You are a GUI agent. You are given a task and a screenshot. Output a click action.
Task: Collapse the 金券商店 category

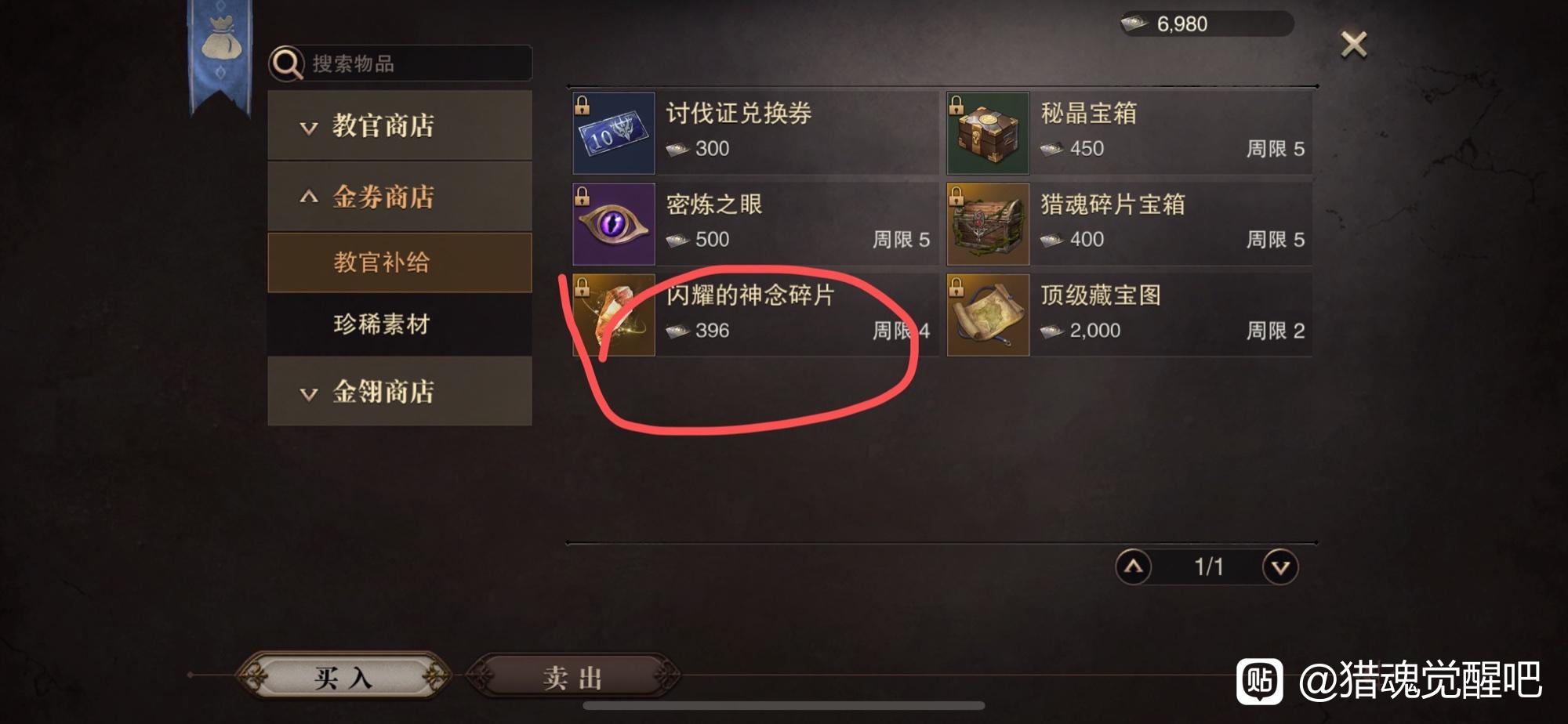coord(400,197)
